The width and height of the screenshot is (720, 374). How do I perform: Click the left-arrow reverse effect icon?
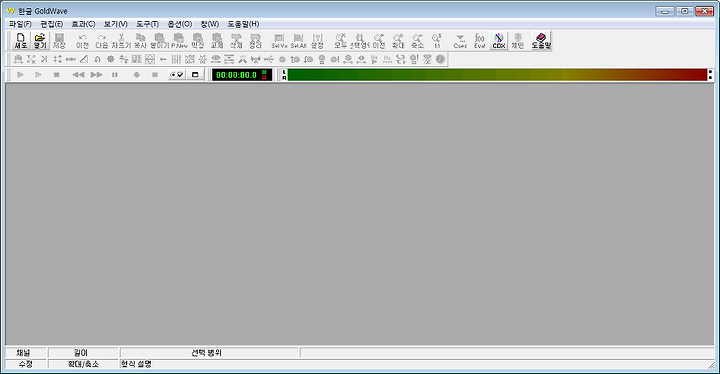pos(163,59)
